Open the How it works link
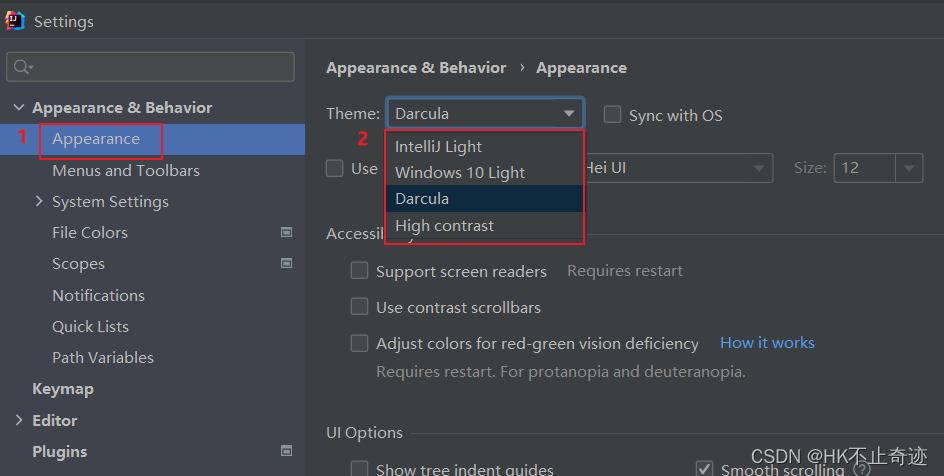944x476 pixels. [x=767, y=342]
